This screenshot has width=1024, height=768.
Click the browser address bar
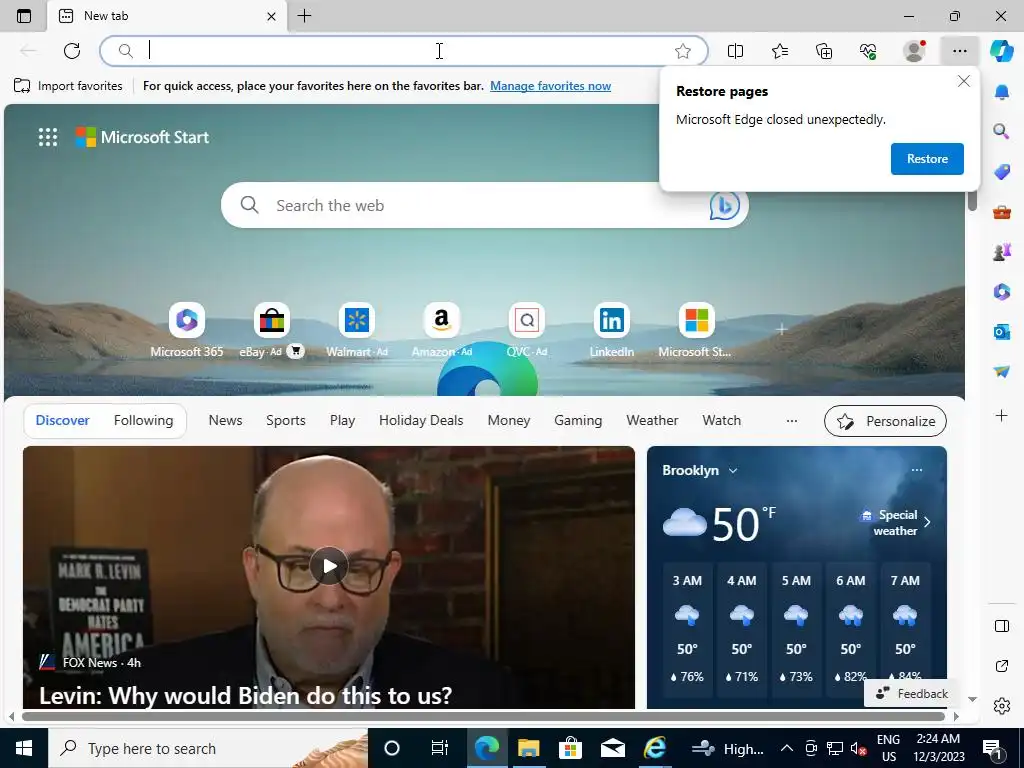(x=404, y=51)
